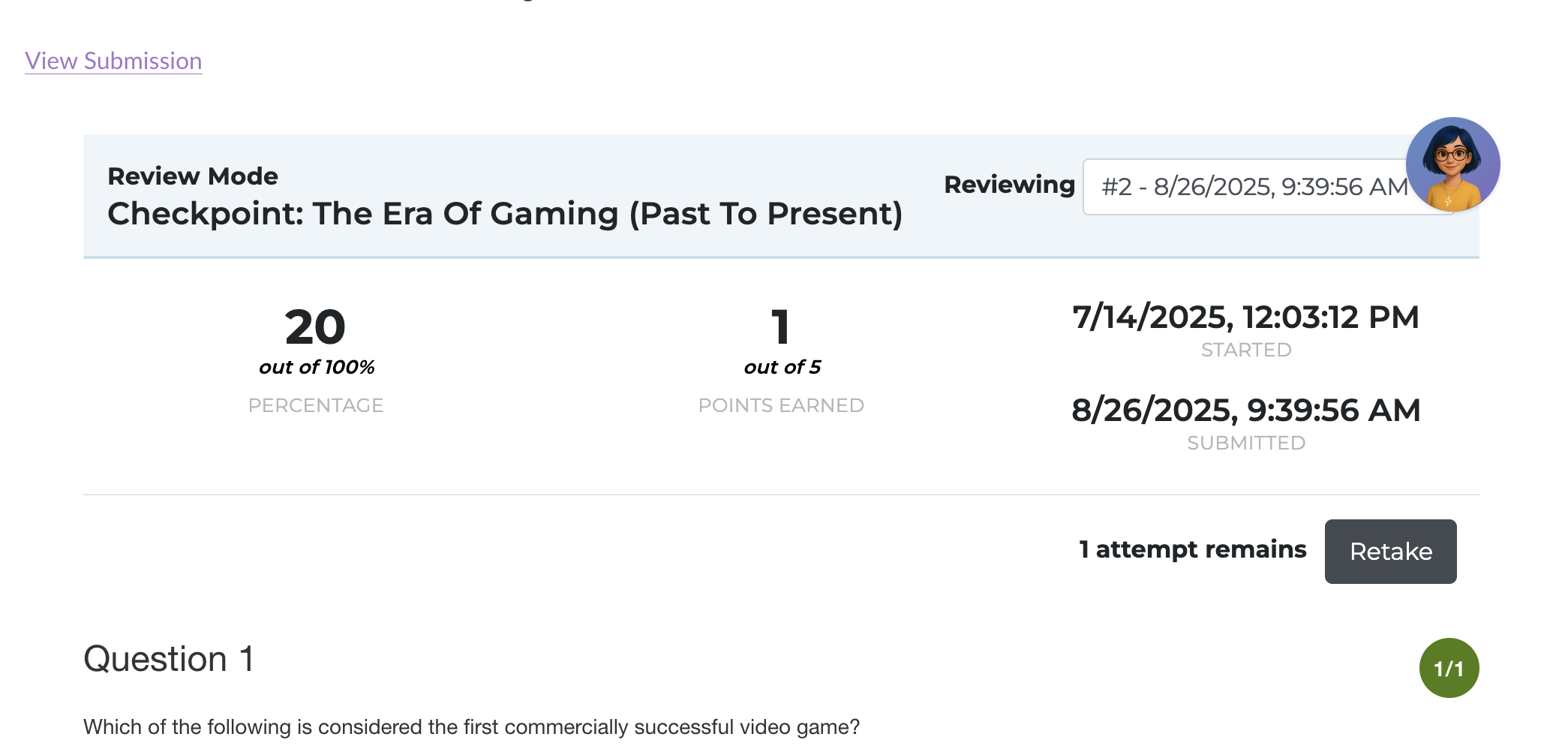
Task: Click the 8/26/2025 submitted timestamp
Action: coord(1245,410)
